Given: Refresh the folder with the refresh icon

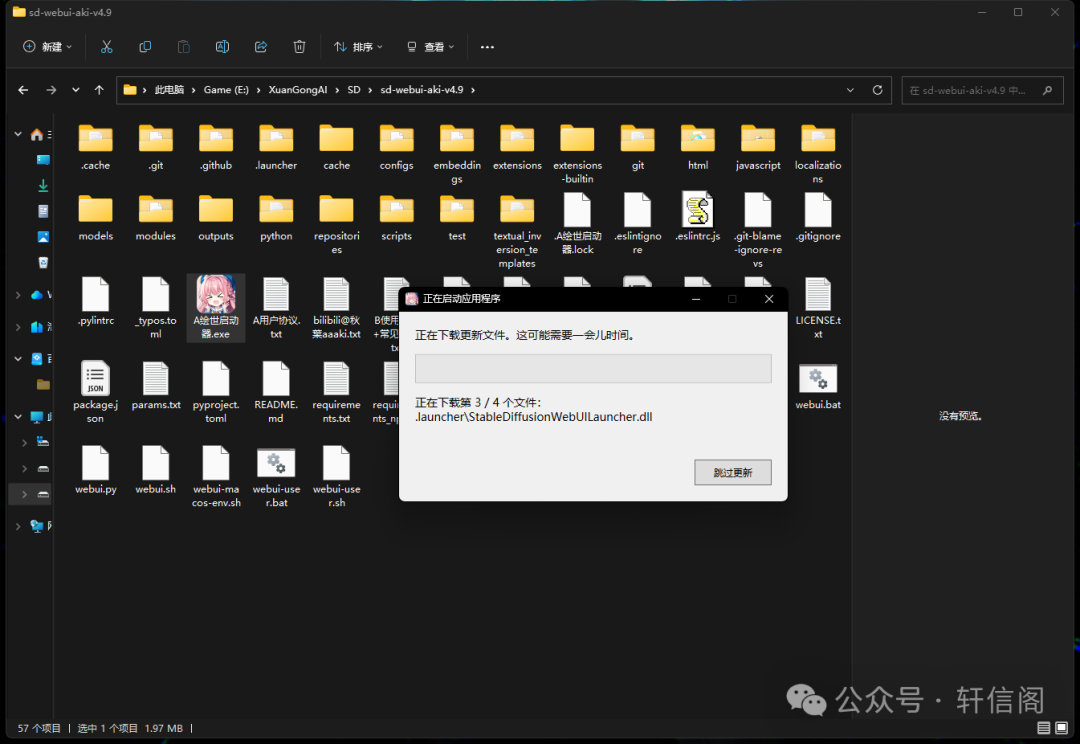Looking at the screenshot, I should pyautogui.click(x=877, y=90).
